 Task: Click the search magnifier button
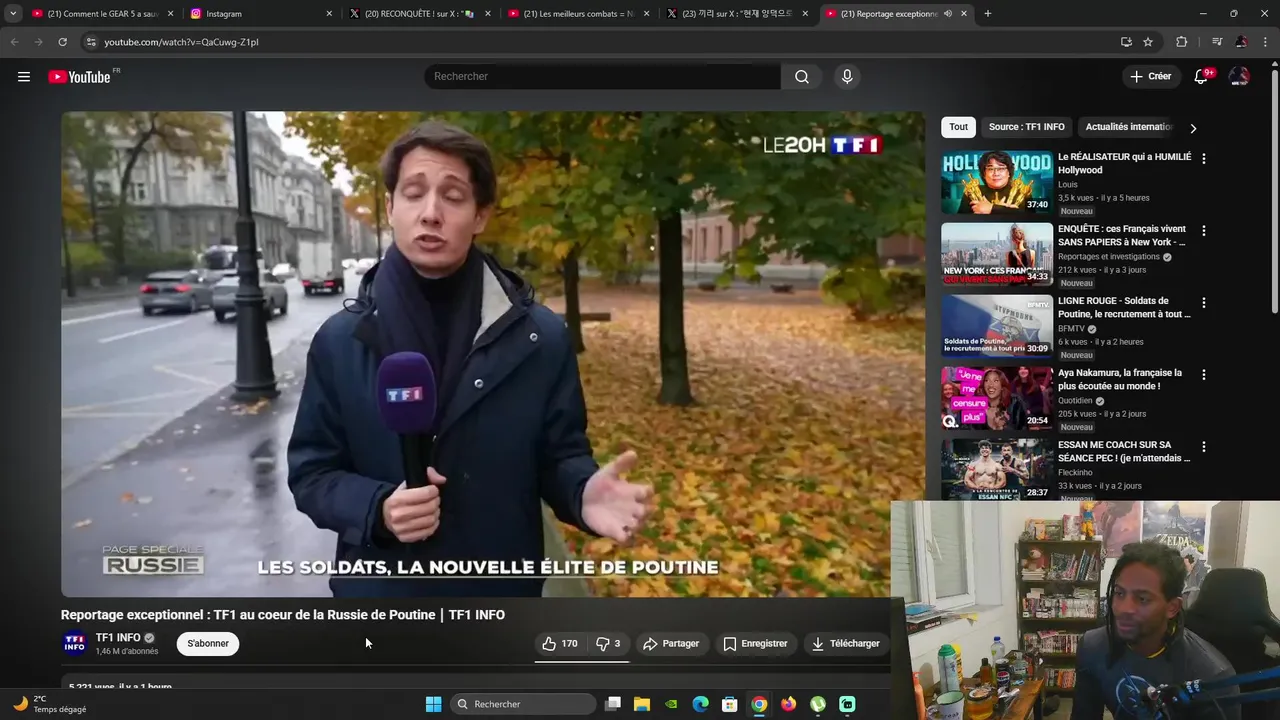click(802, 76)
